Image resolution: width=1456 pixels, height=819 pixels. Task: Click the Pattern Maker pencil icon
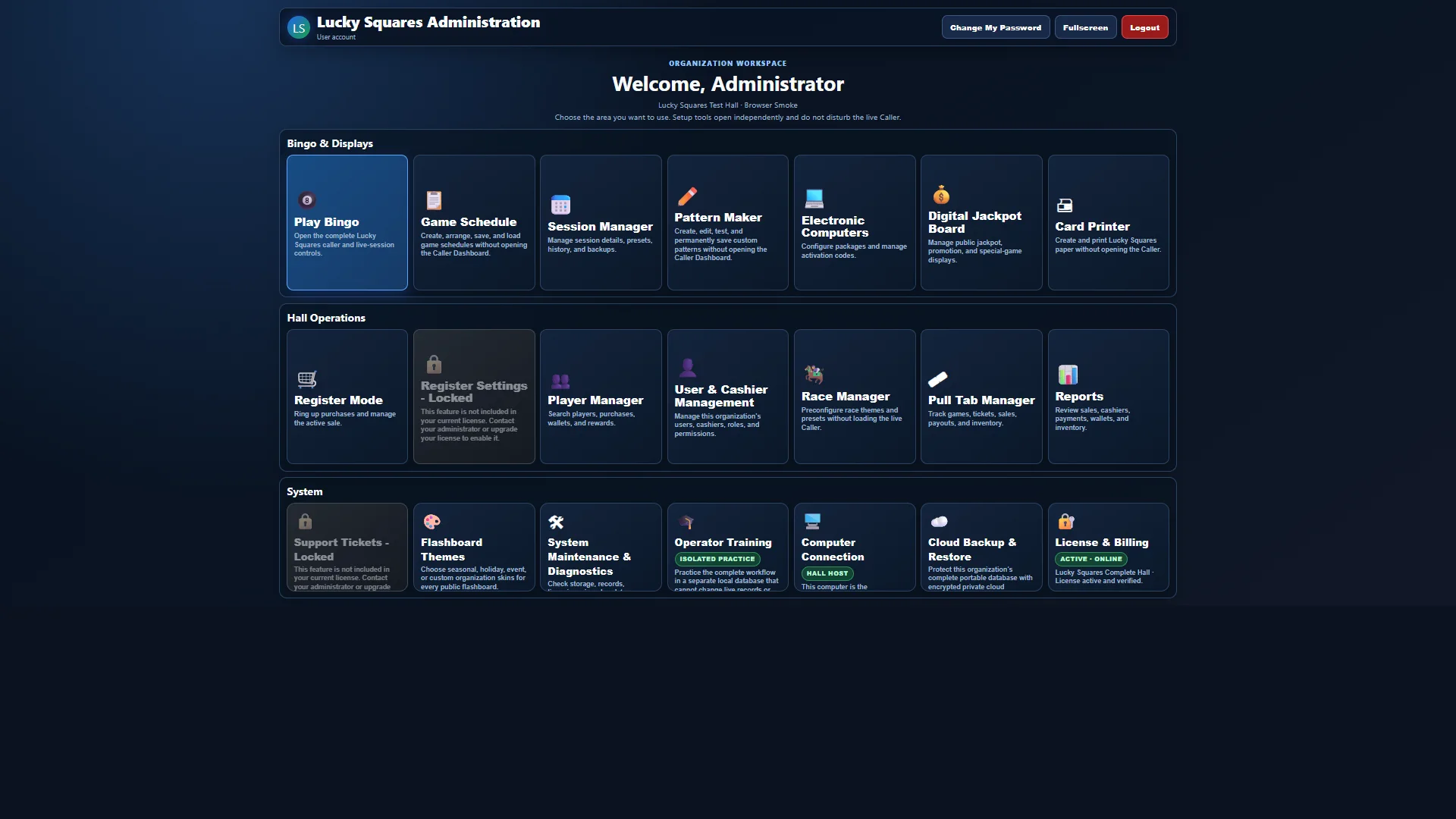(687, 196)
